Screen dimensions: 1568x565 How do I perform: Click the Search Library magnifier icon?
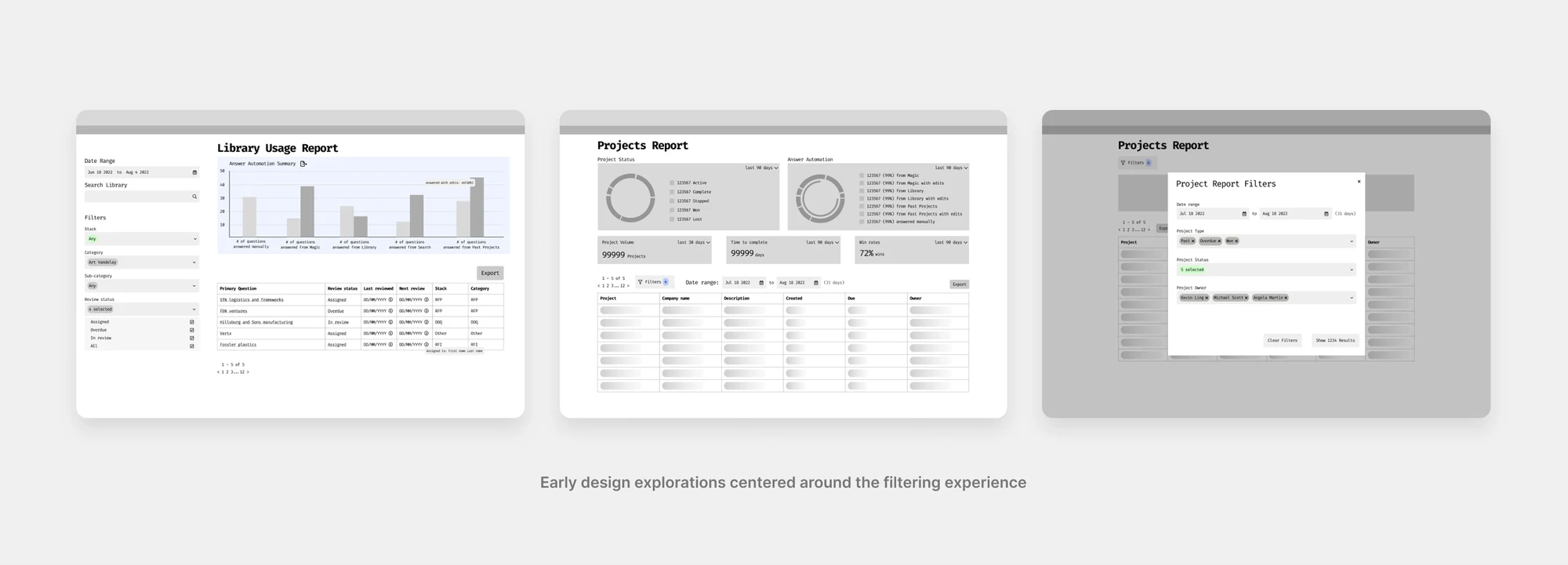pyautogui.click(x=194, y=197)
